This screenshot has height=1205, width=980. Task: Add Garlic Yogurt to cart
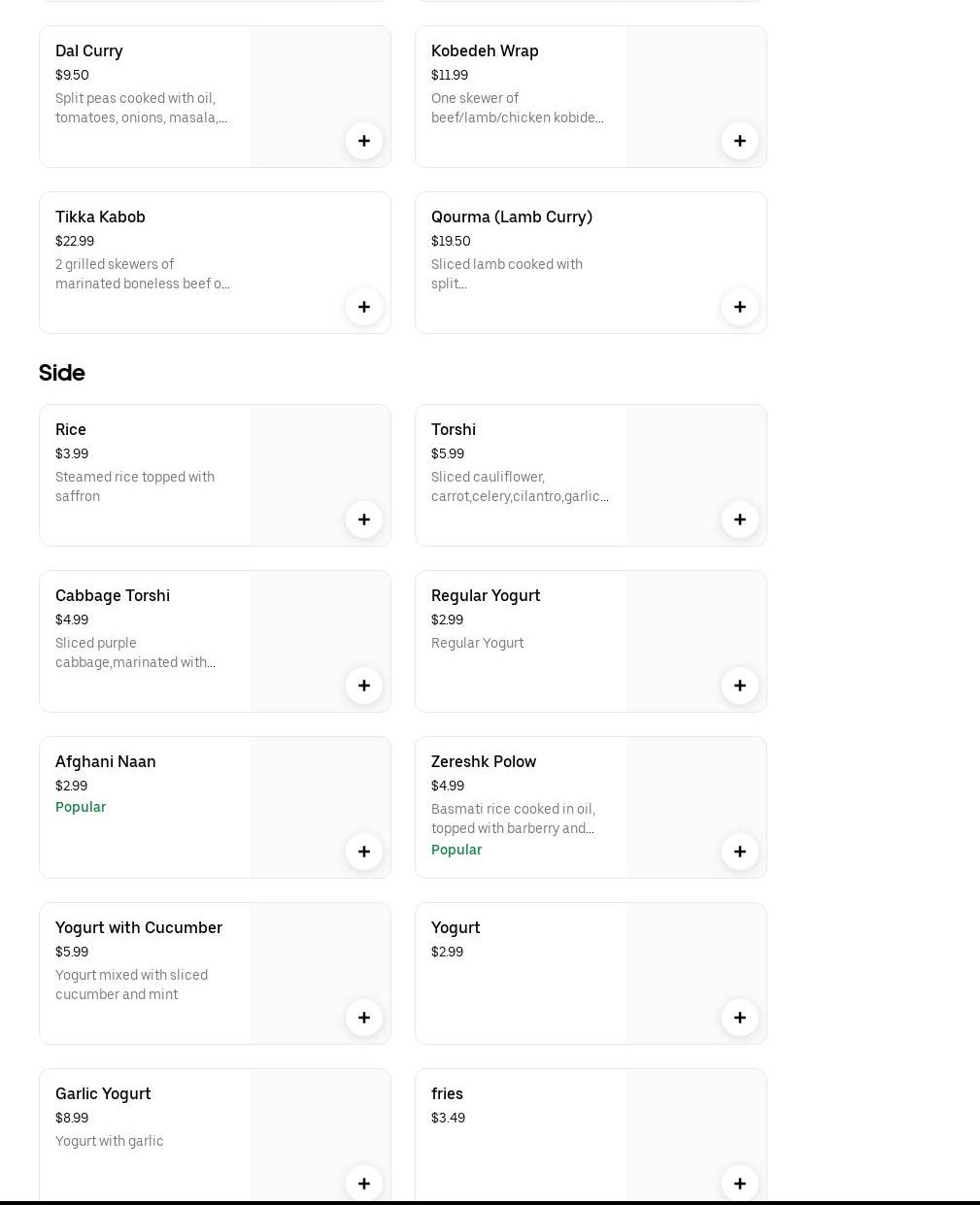pyautogui.click(x=364, y=1184)
